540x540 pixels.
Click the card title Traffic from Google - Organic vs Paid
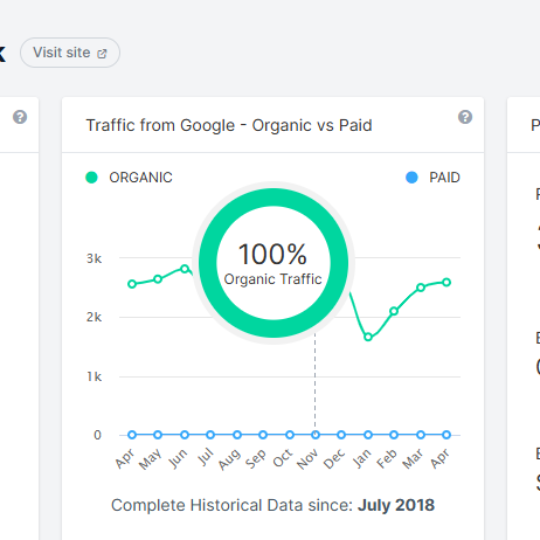click(229, 125)
